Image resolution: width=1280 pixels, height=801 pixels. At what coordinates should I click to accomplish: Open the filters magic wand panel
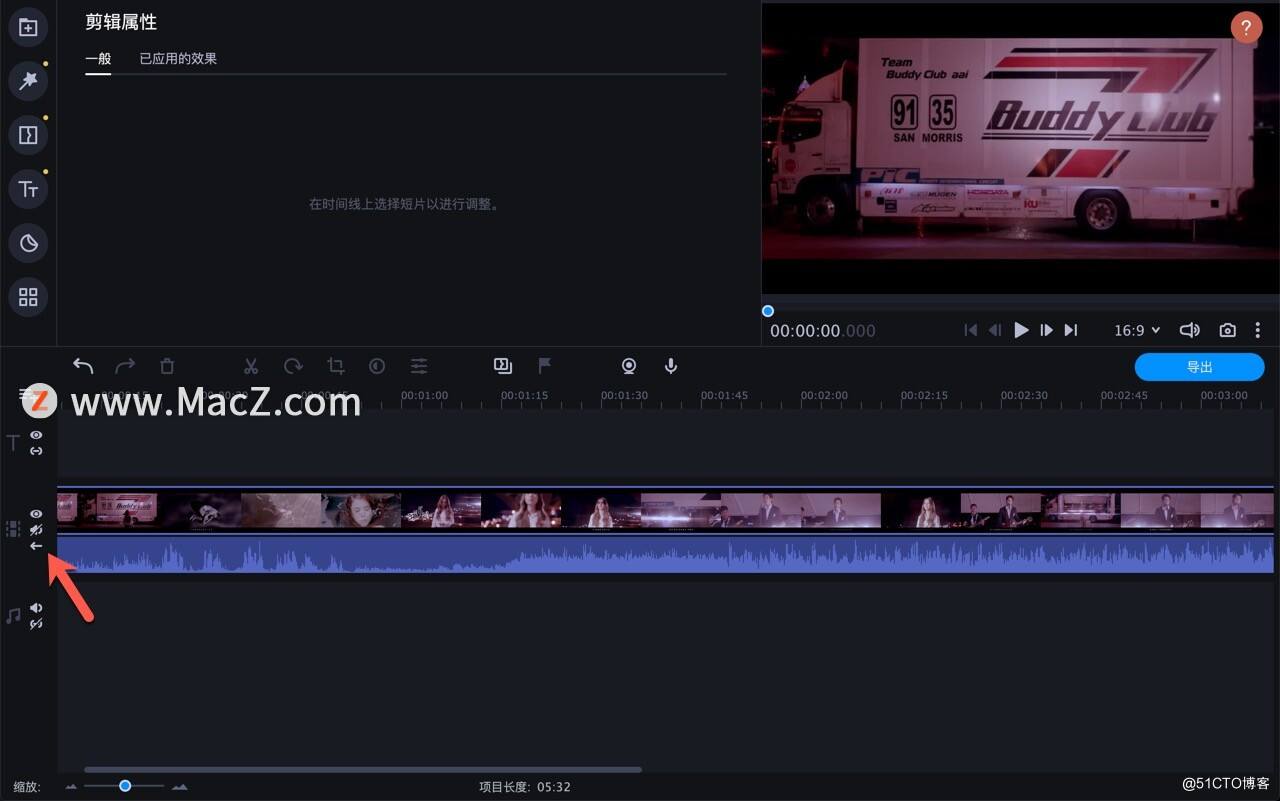coord(28,81)
